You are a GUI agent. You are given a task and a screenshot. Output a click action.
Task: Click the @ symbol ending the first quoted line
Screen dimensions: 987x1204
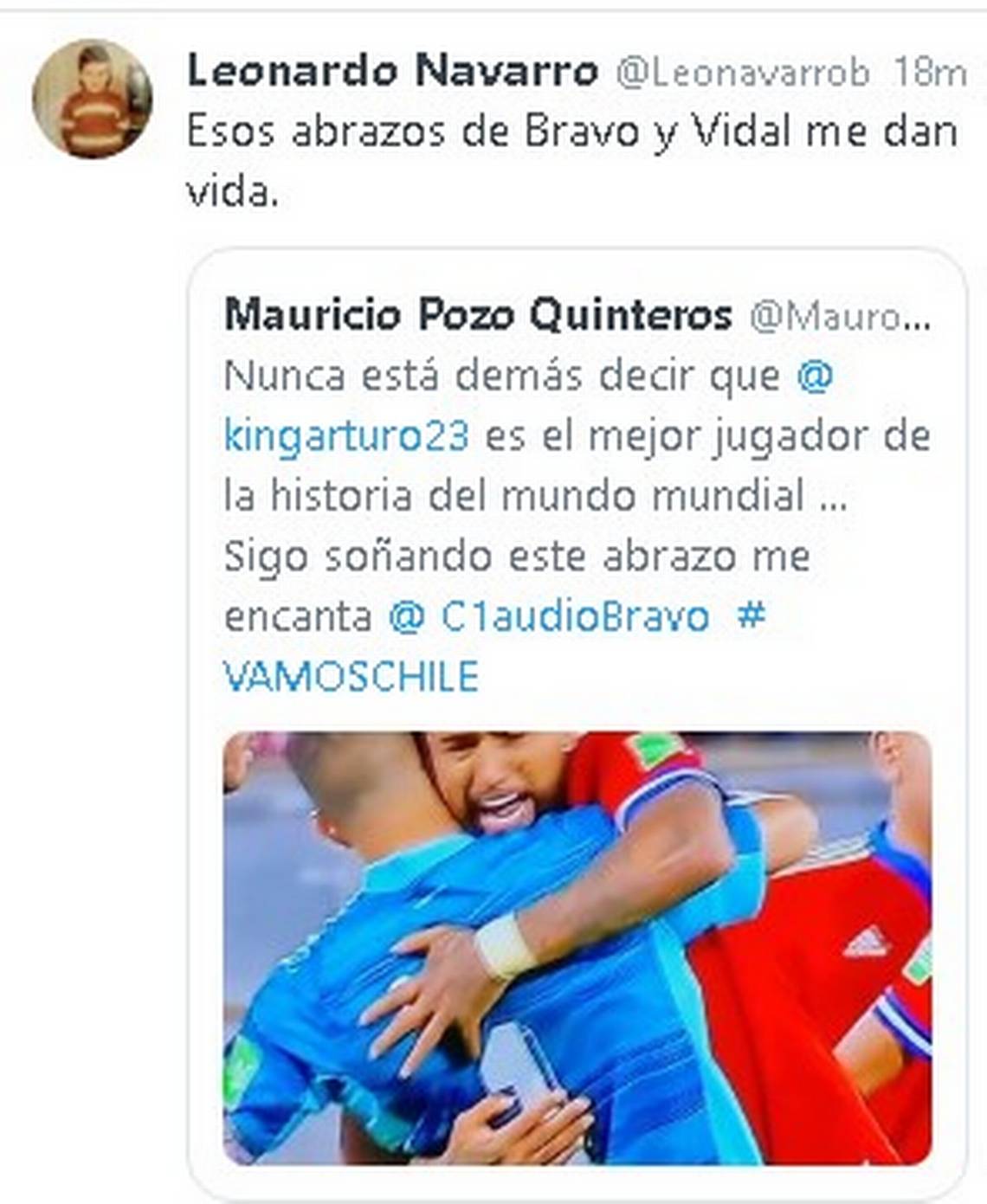815,377
